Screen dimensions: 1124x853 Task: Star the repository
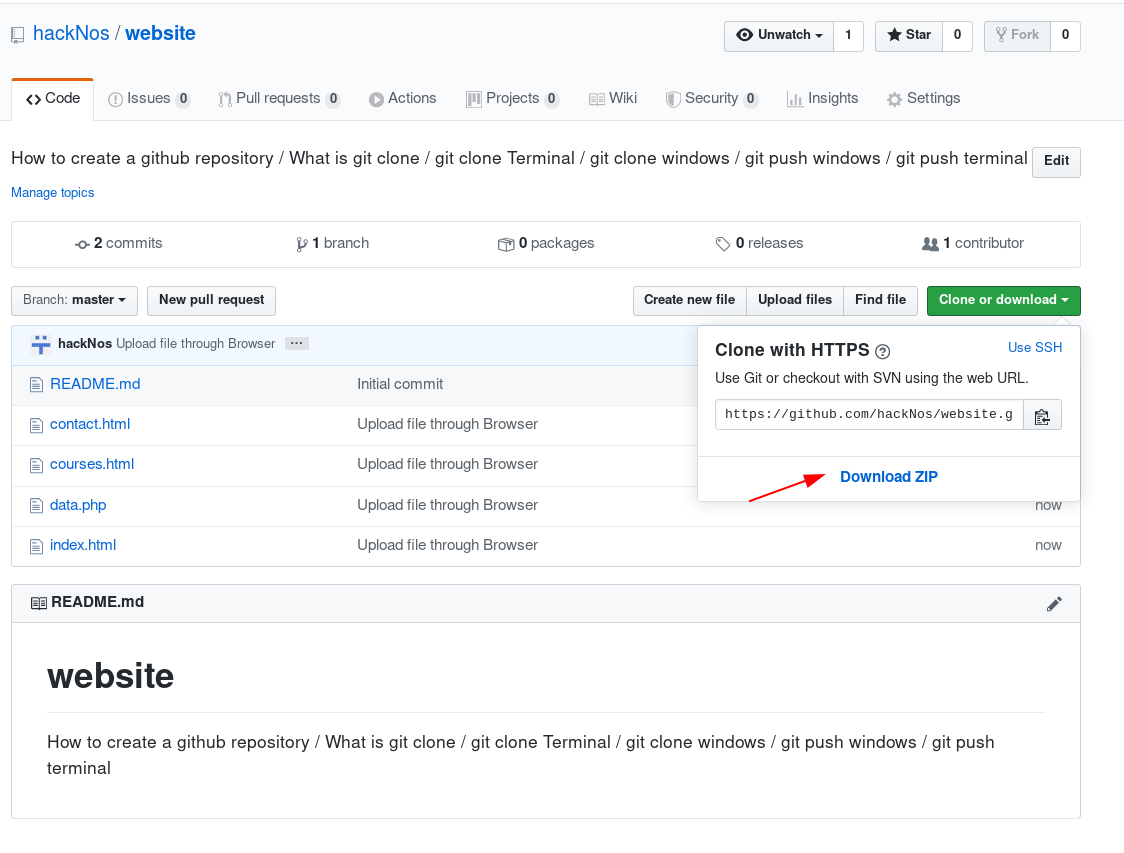point(908,35)
